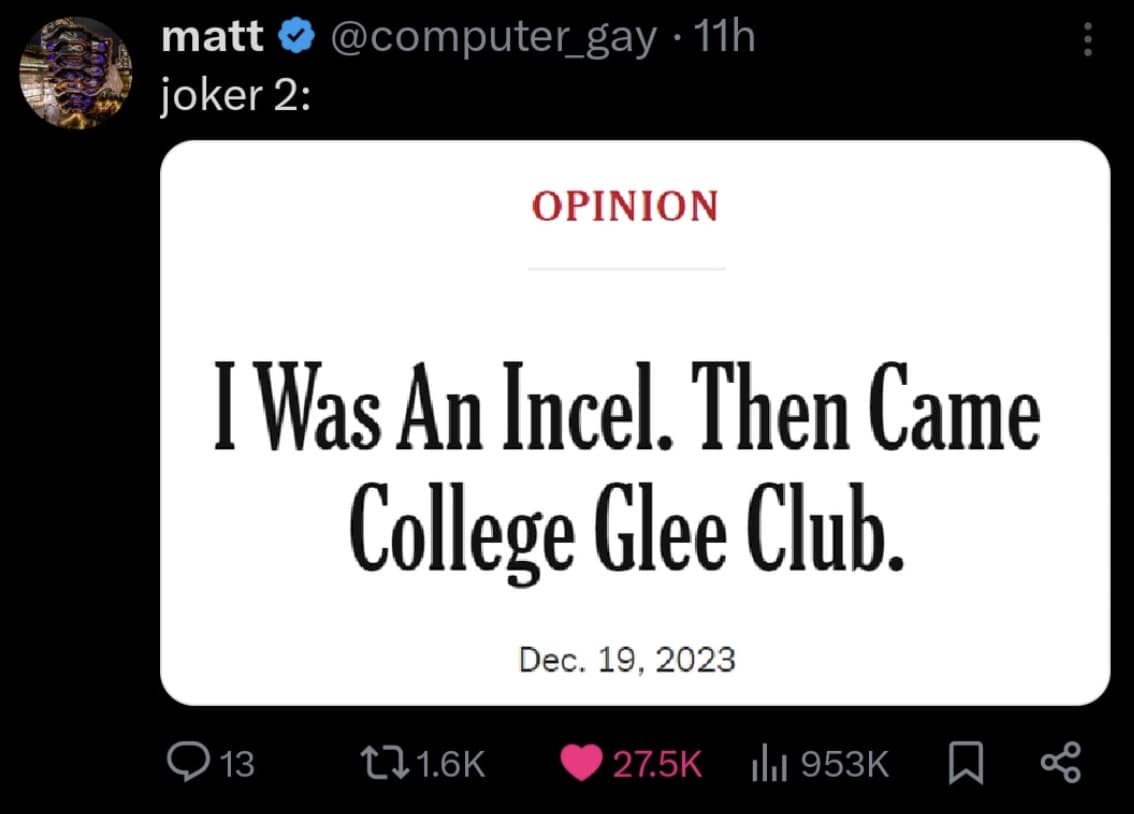Click the display name "matt"
1134x814 pixels.
[x=211, y=38]
